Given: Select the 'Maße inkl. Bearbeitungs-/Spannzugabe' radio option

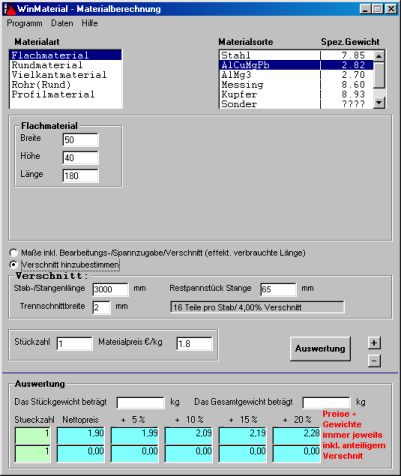Looking at the screenshot, I should [13, 253].
